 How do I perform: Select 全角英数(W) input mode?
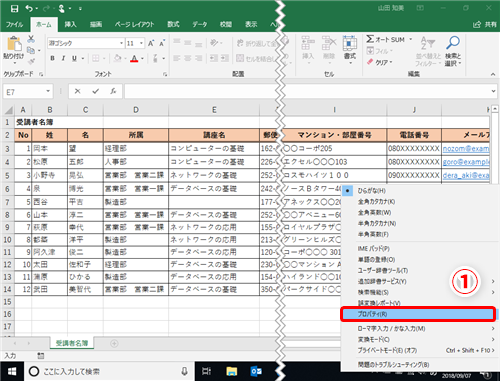(374, 212)
